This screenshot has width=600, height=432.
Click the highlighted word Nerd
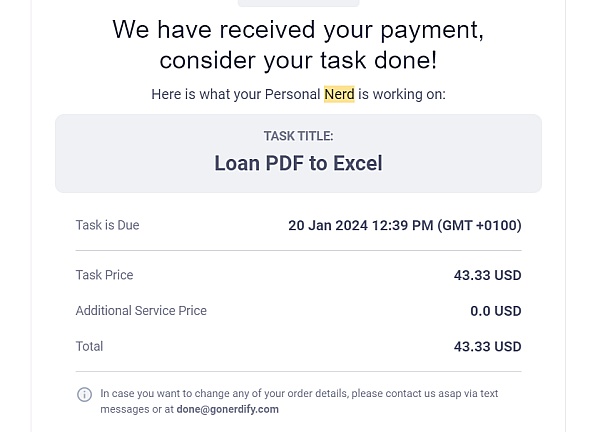[339, 94]
